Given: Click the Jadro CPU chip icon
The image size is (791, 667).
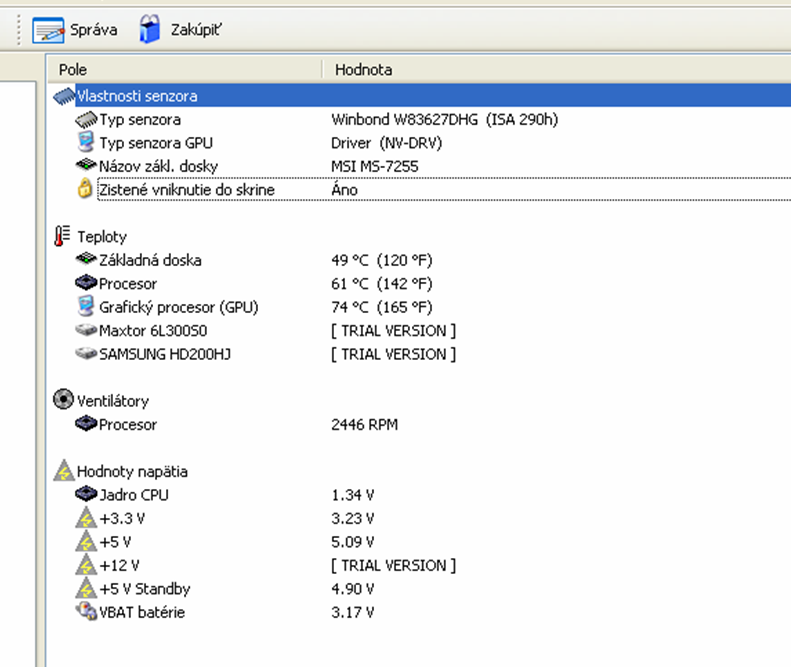Looking at the screenshot, I should (x=86, y=493).
